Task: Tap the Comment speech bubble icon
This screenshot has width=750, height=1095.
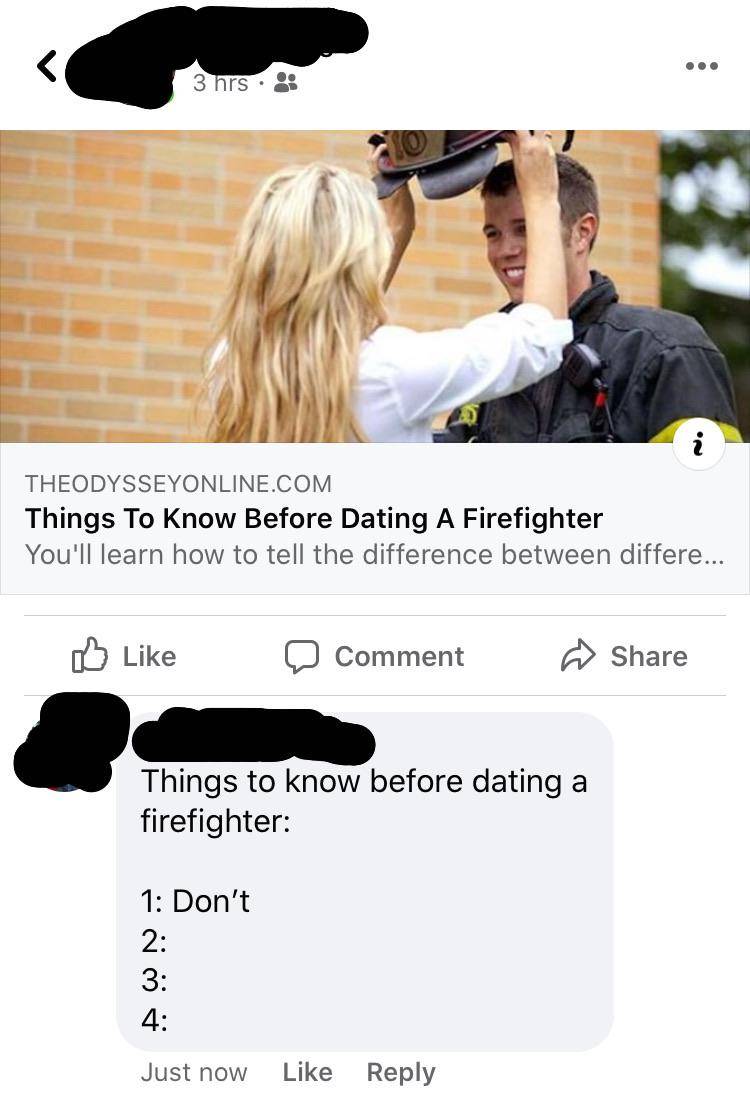Action: 302,656
